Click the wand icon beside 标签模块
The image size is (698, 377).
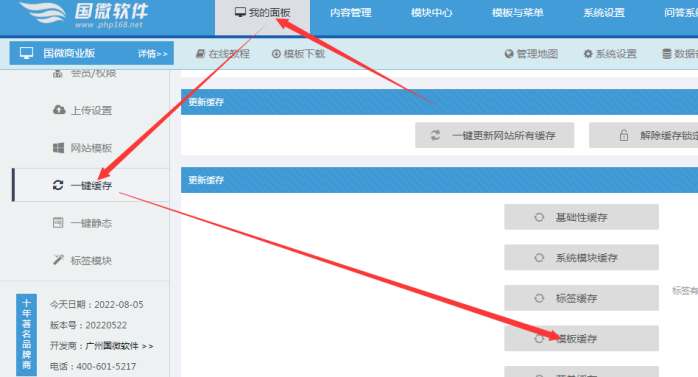click(58, 259)
